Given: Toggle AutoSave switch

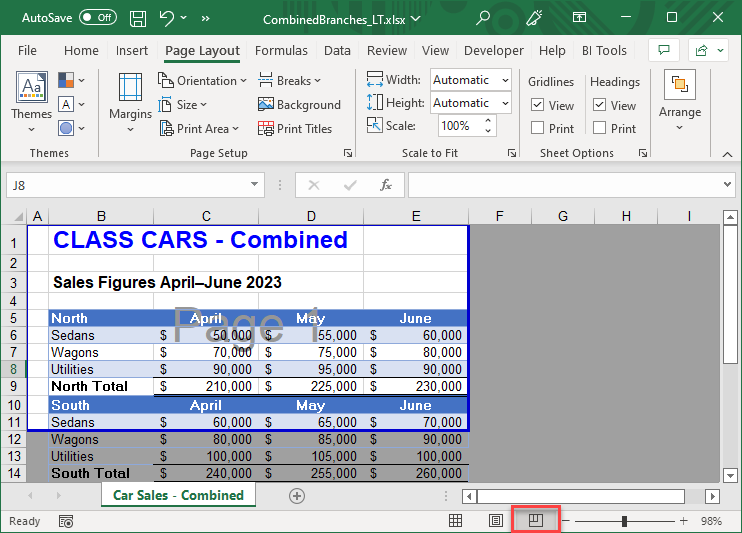Looking at the screenshot, I should point(97,18).
